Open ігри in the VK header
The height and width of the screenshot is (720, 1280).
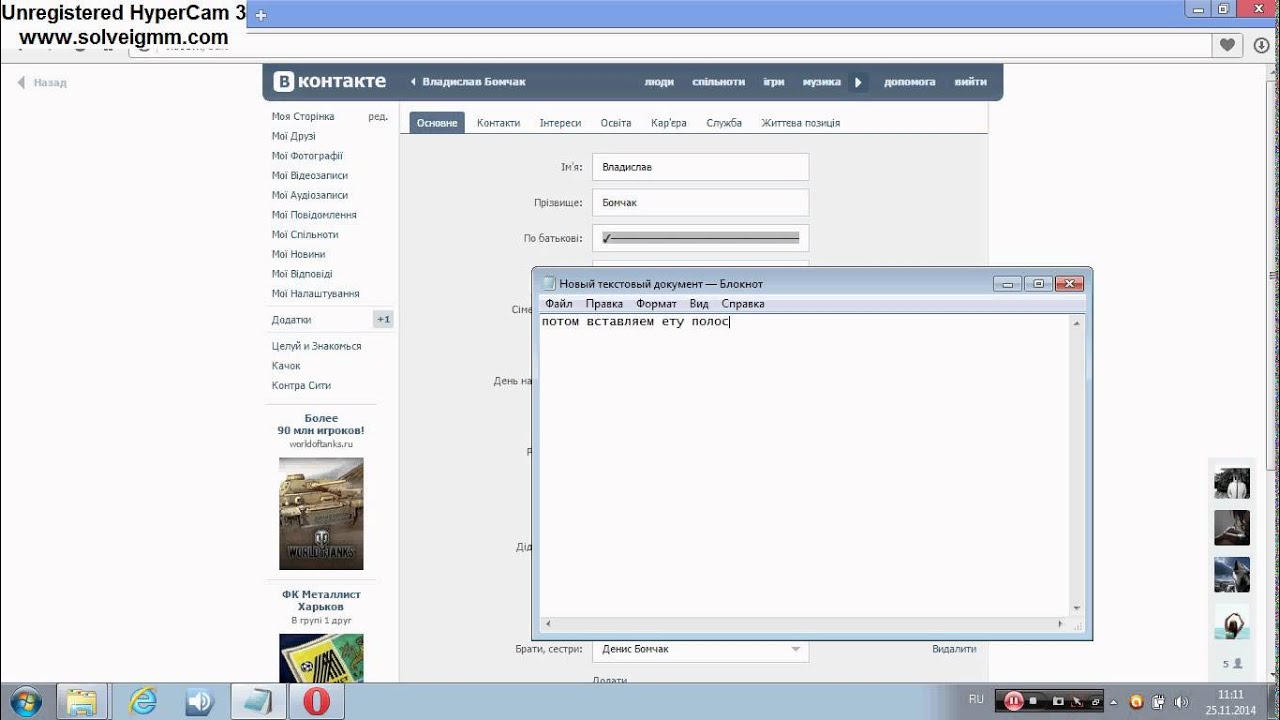(x=774, y=82)
